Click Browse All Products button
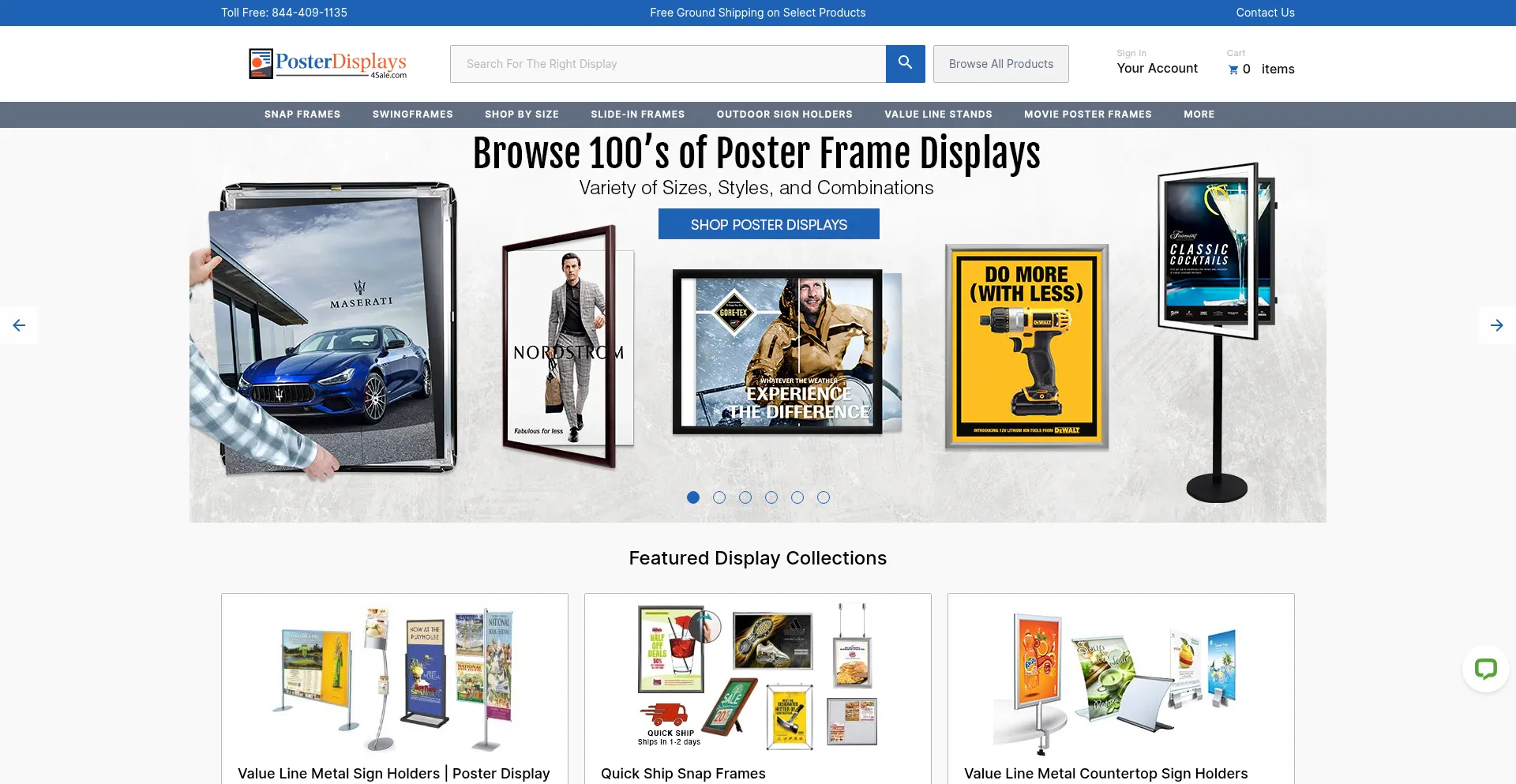1516x784 pixels. 1001,64
